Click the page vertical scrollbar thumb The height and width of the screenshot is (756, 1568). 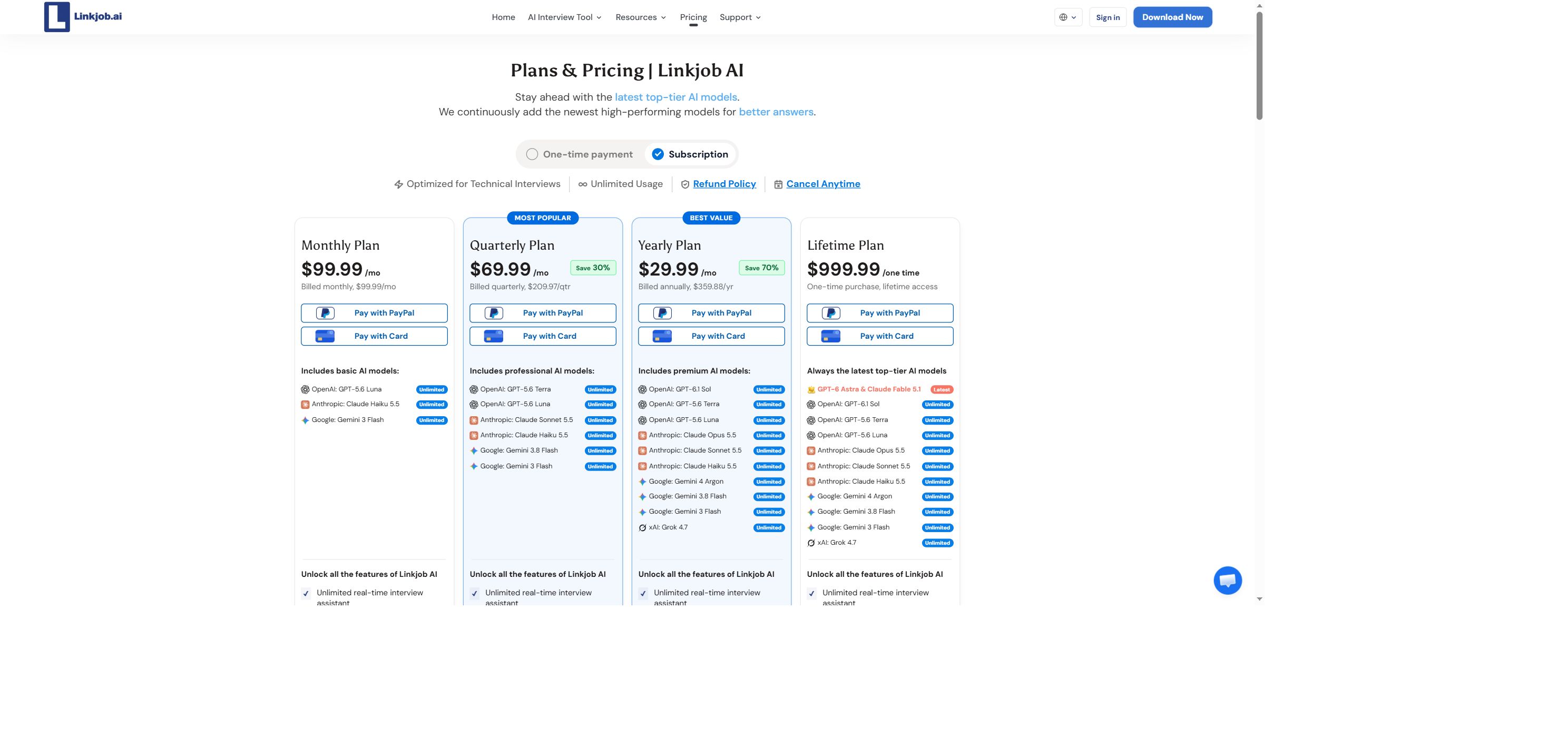1259,65
